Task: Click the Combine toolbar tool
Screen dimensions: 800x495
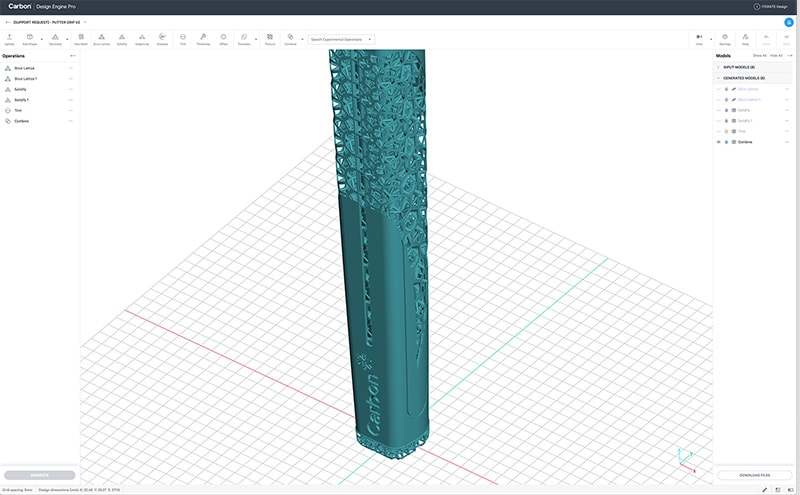Action: [x=290, y=39]
